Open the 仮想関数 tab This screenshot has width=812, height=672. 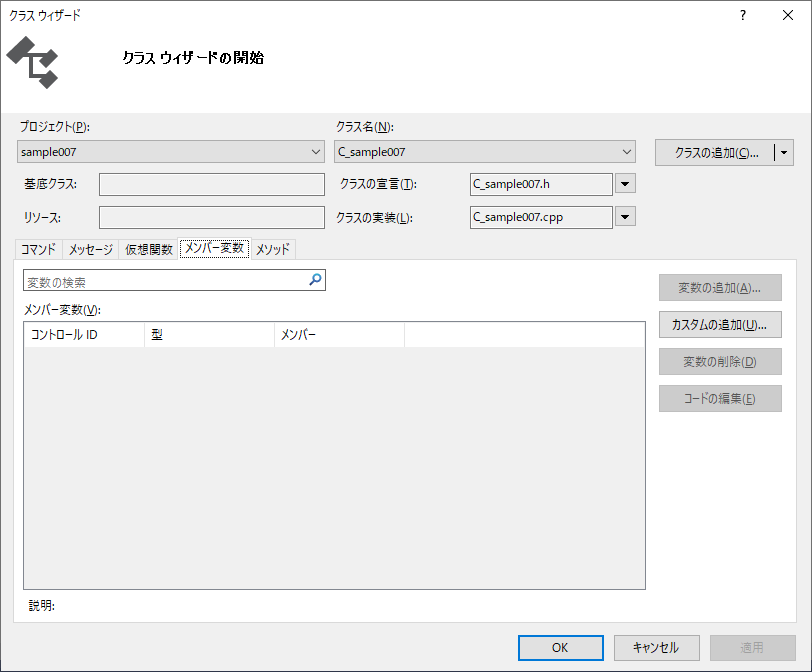point(148,250)
